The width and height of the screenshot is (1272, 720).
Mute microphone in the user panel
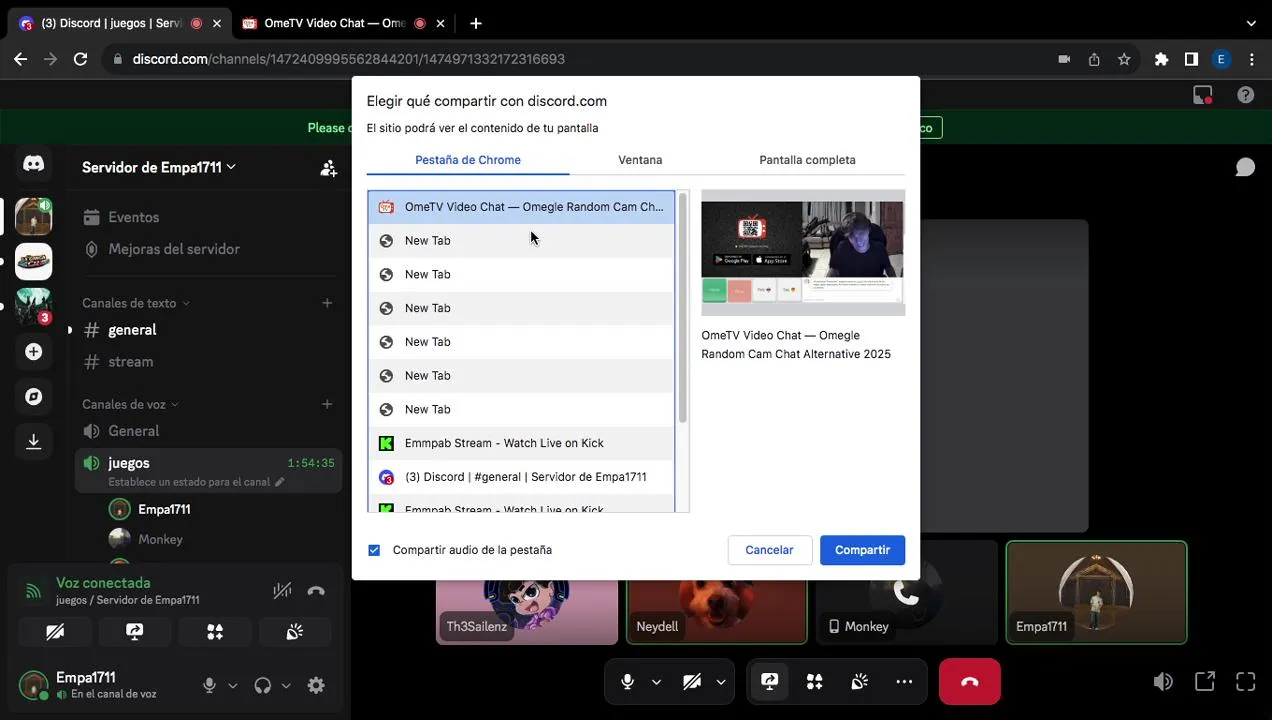[209, 685]
